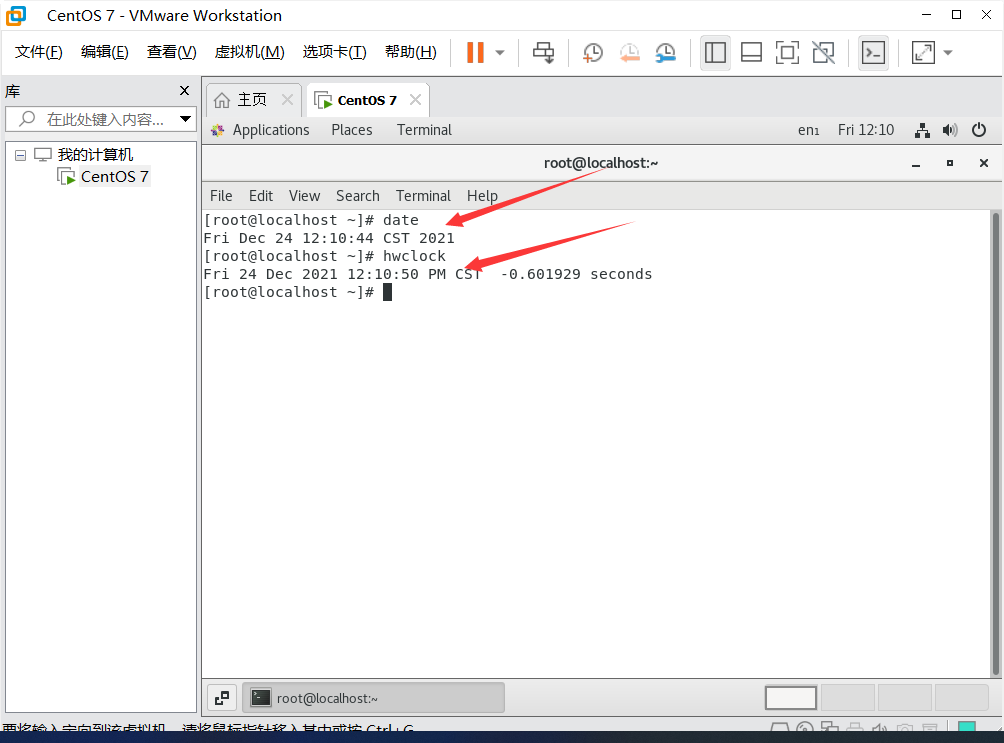Minimize the root@localhost terminal window

tap(916, 164)
